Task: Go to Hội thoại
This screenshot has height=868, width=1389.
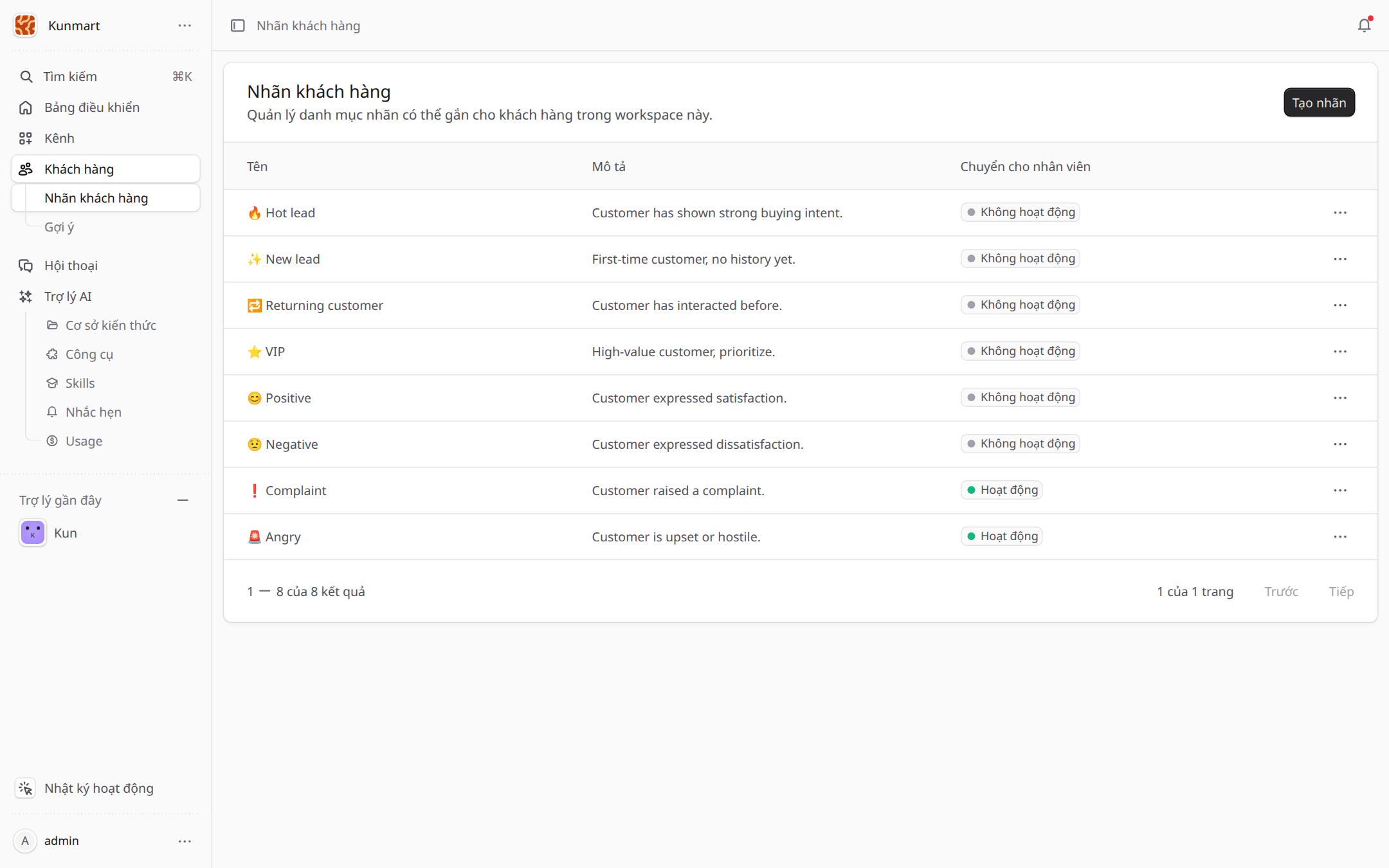Action: tap(105, 266)
